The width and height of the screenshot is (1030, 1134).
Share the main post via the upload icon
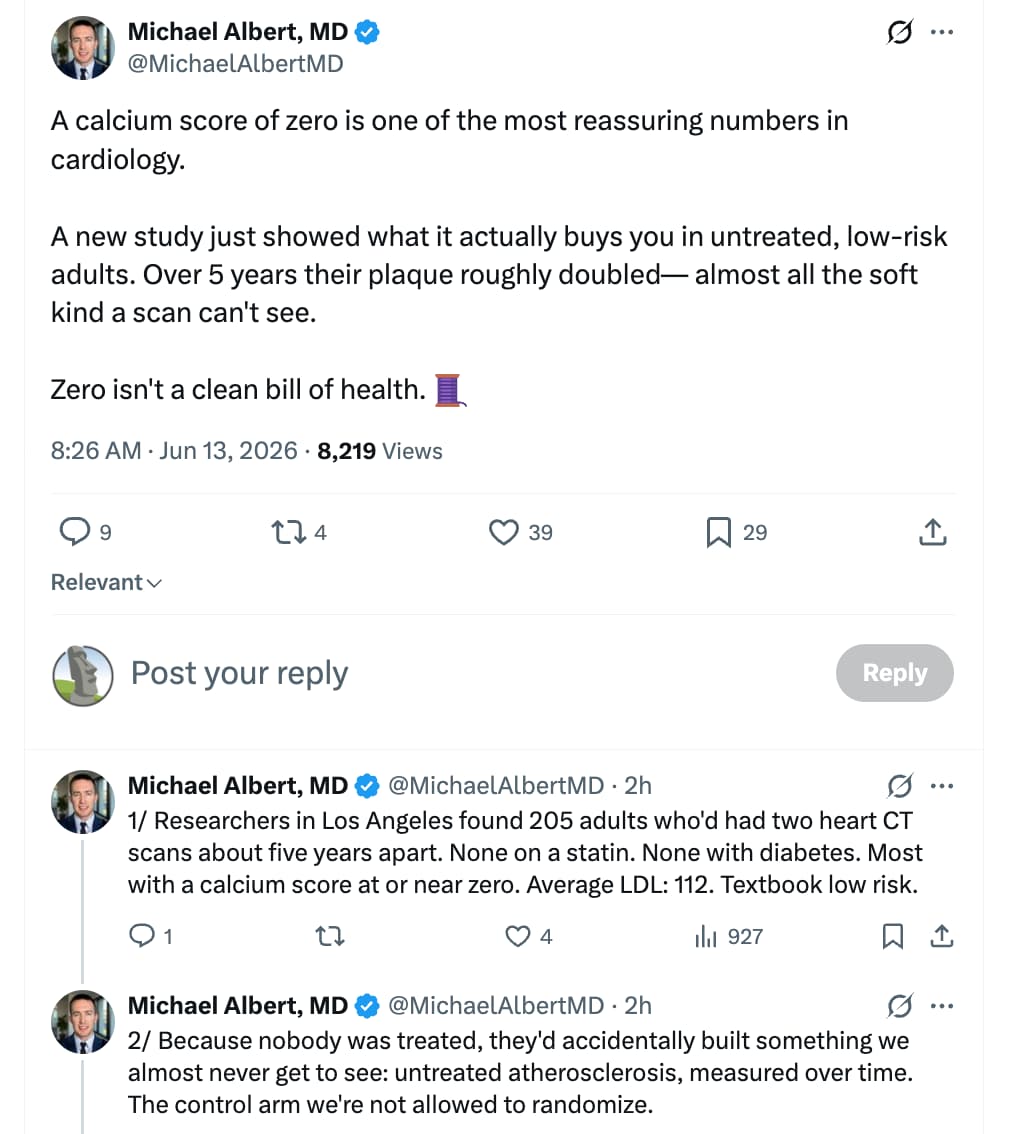point(933,532)
